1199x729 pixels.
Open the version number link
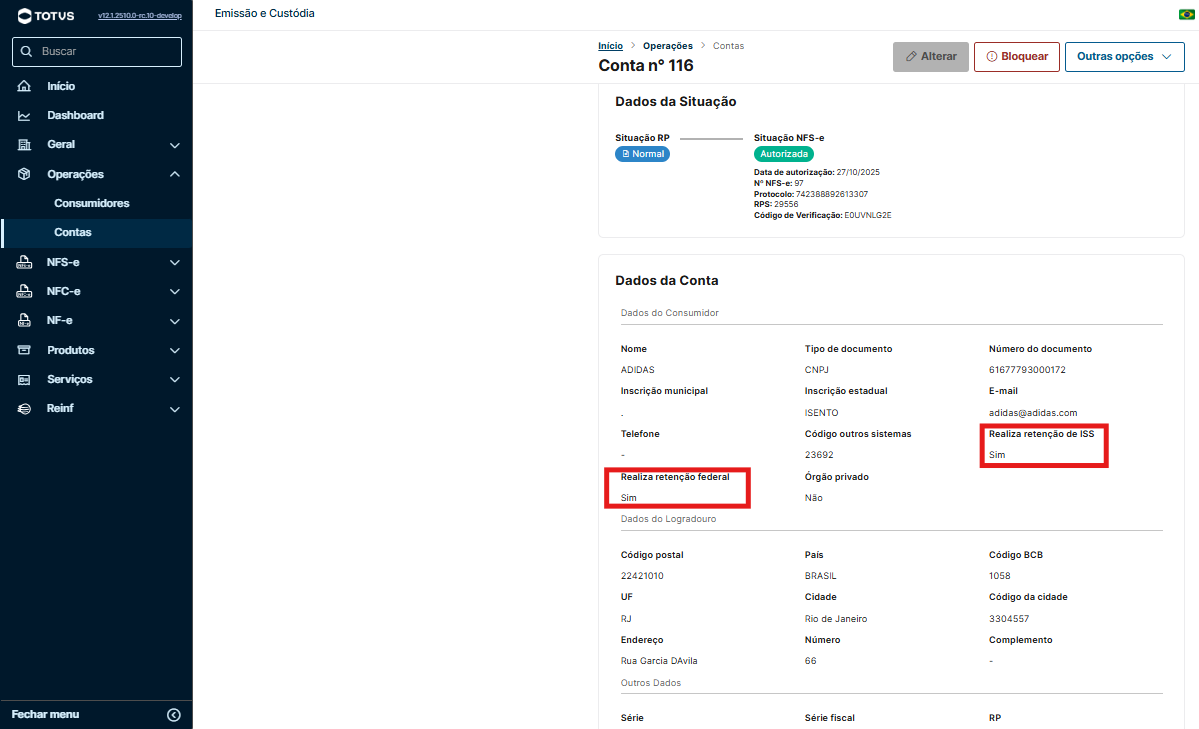[x=139, y=16]
